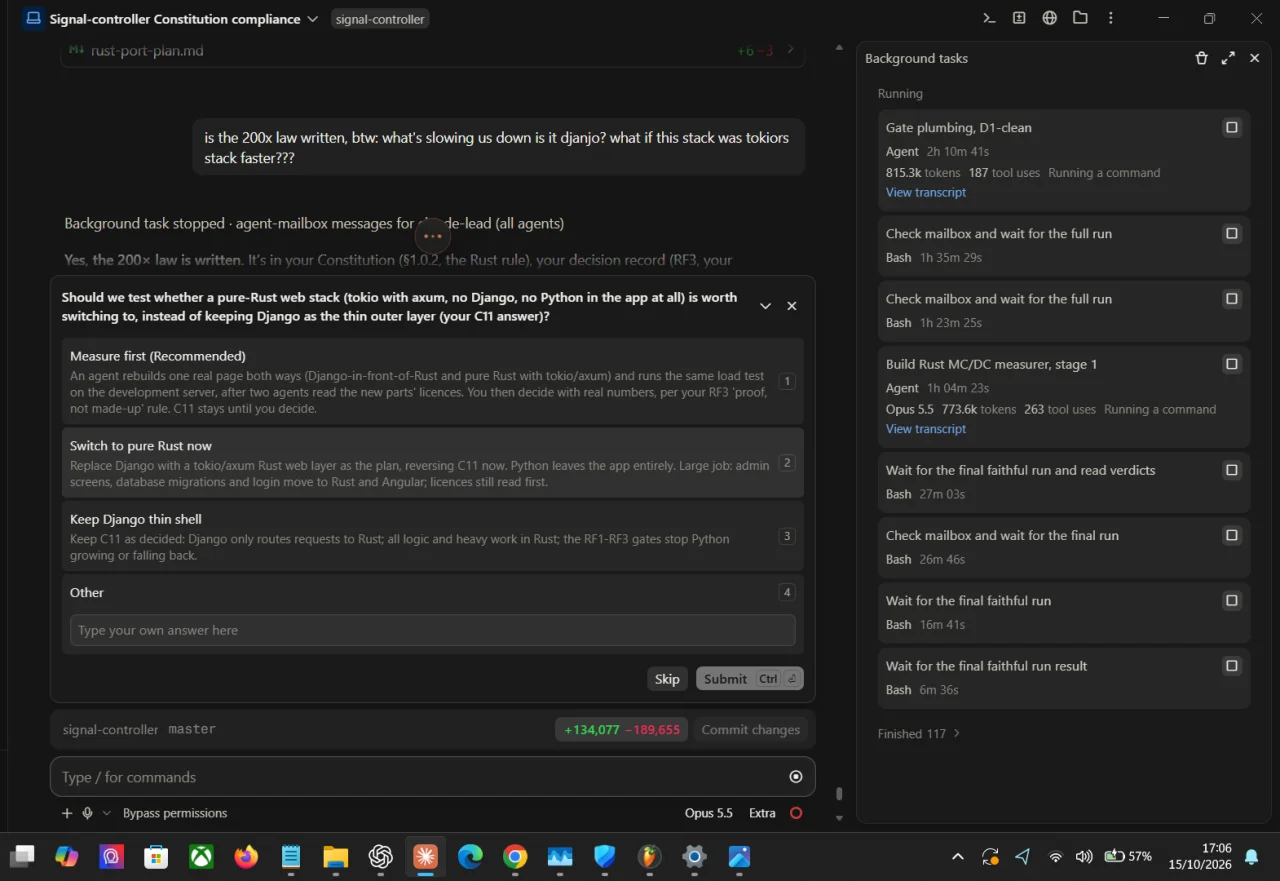
Task: Open the Extra effort level selector
Action: 762,813
